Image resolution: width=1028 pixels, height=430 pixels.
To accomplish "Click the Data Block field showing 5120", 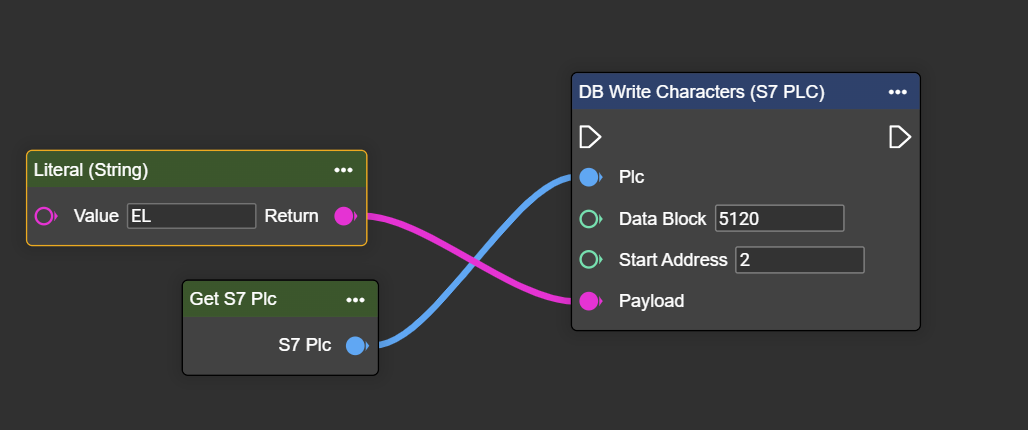I will pyautogui.click(x=779, y=218).
